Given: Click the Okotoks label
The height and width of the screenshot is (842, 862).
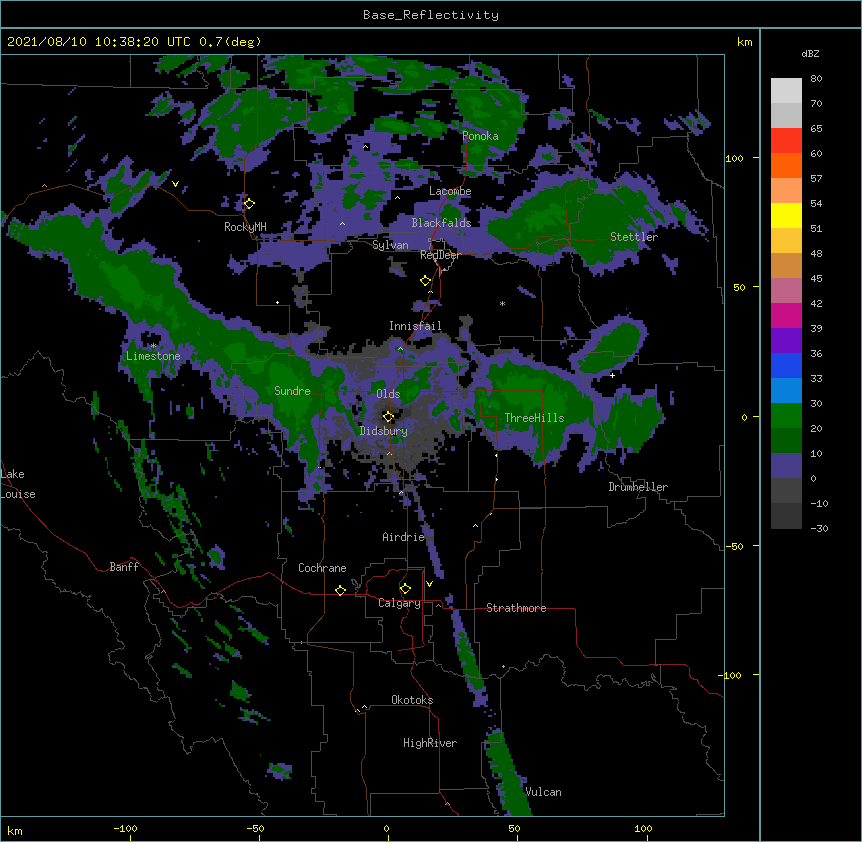Looking at the screenshot, I should point(412,700).
